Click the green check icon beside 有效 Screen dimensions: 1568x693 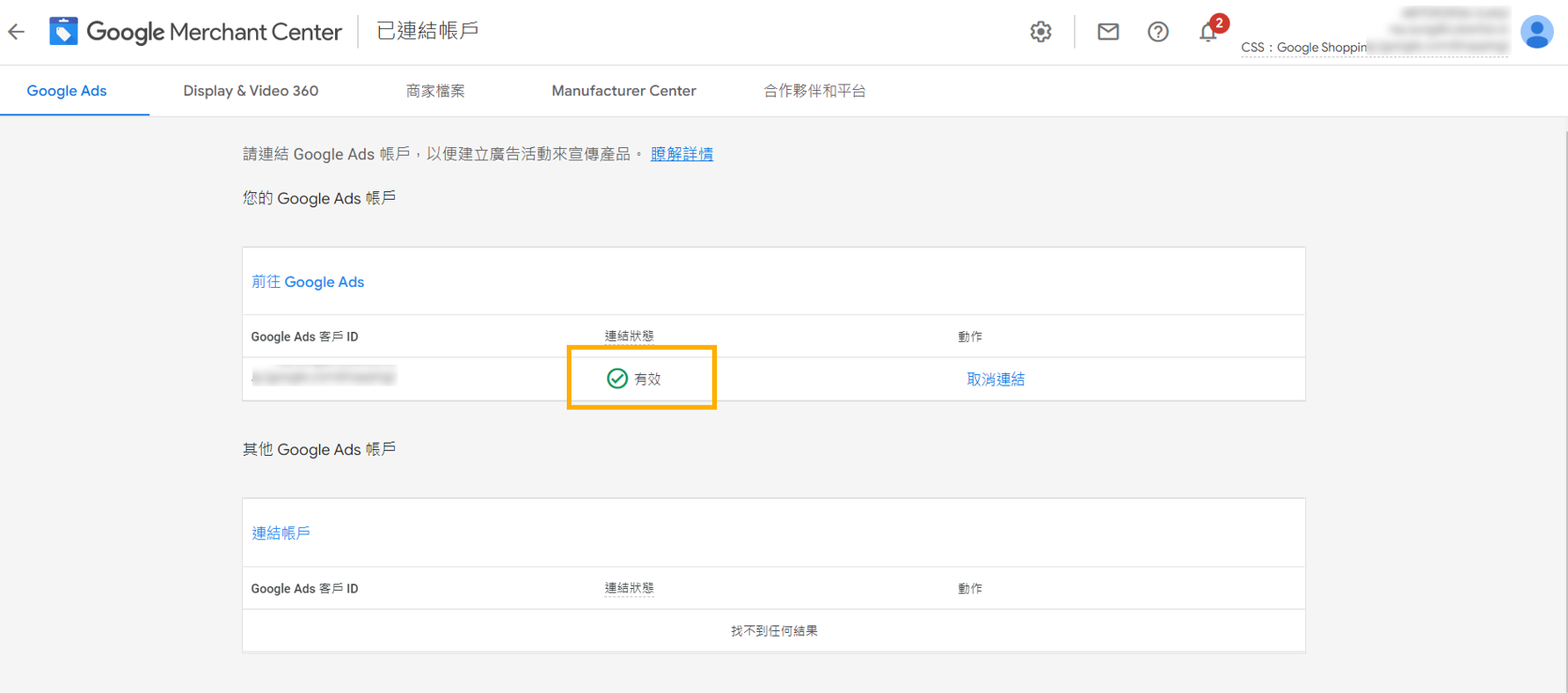617,379
